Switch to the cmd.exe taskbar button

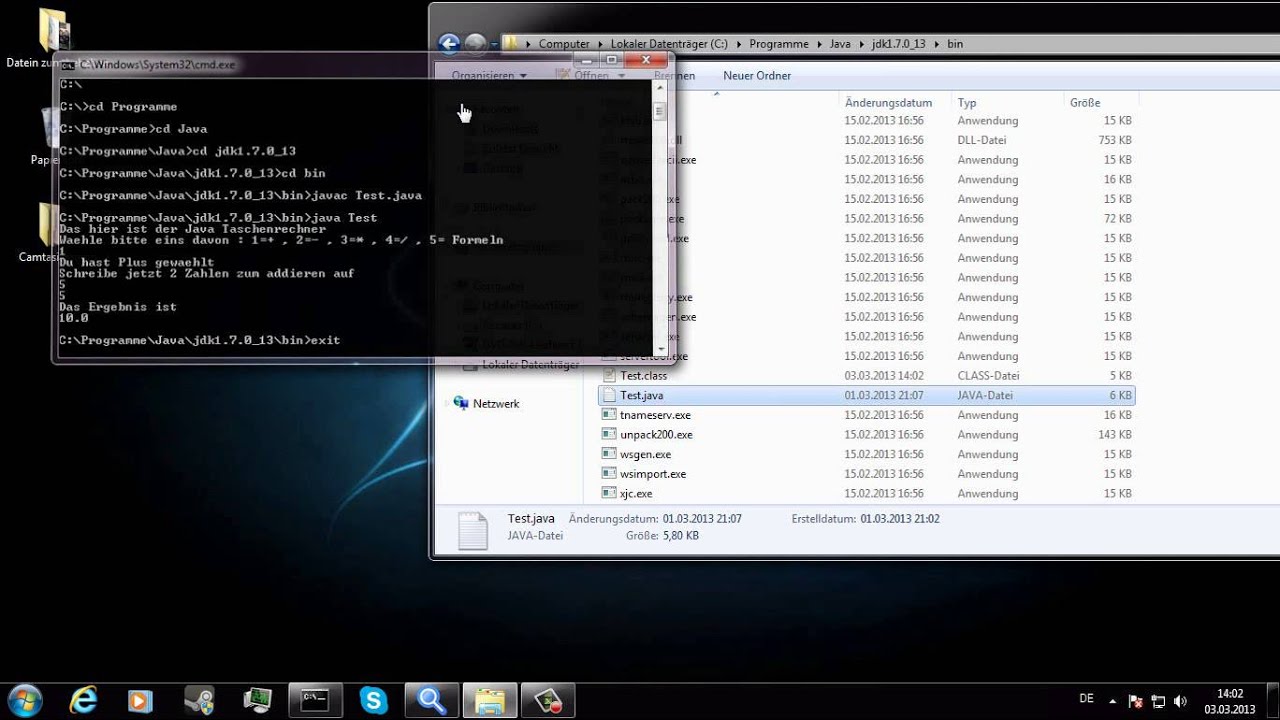315,699
